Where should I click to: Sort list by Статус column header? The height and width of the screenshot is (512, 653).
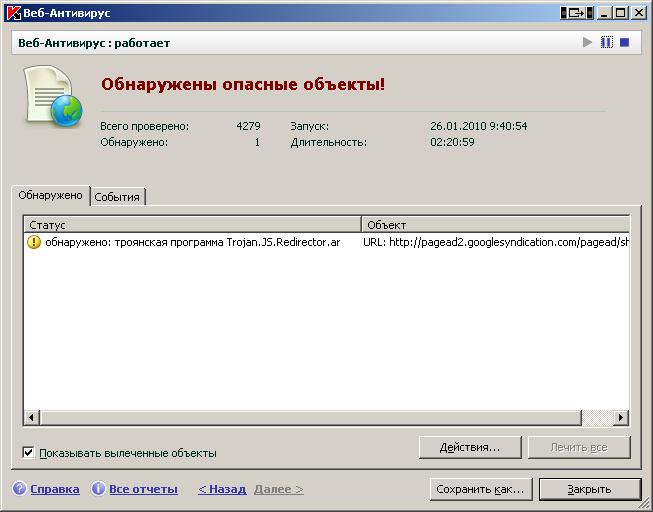pyautogui.click(x=191, y=225)
